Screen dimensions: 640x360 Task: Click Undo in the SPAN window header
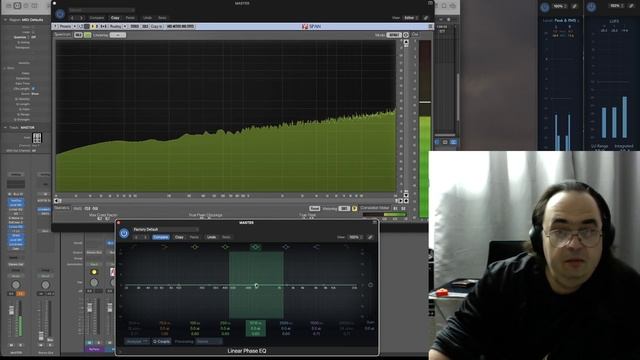(147, 18)
